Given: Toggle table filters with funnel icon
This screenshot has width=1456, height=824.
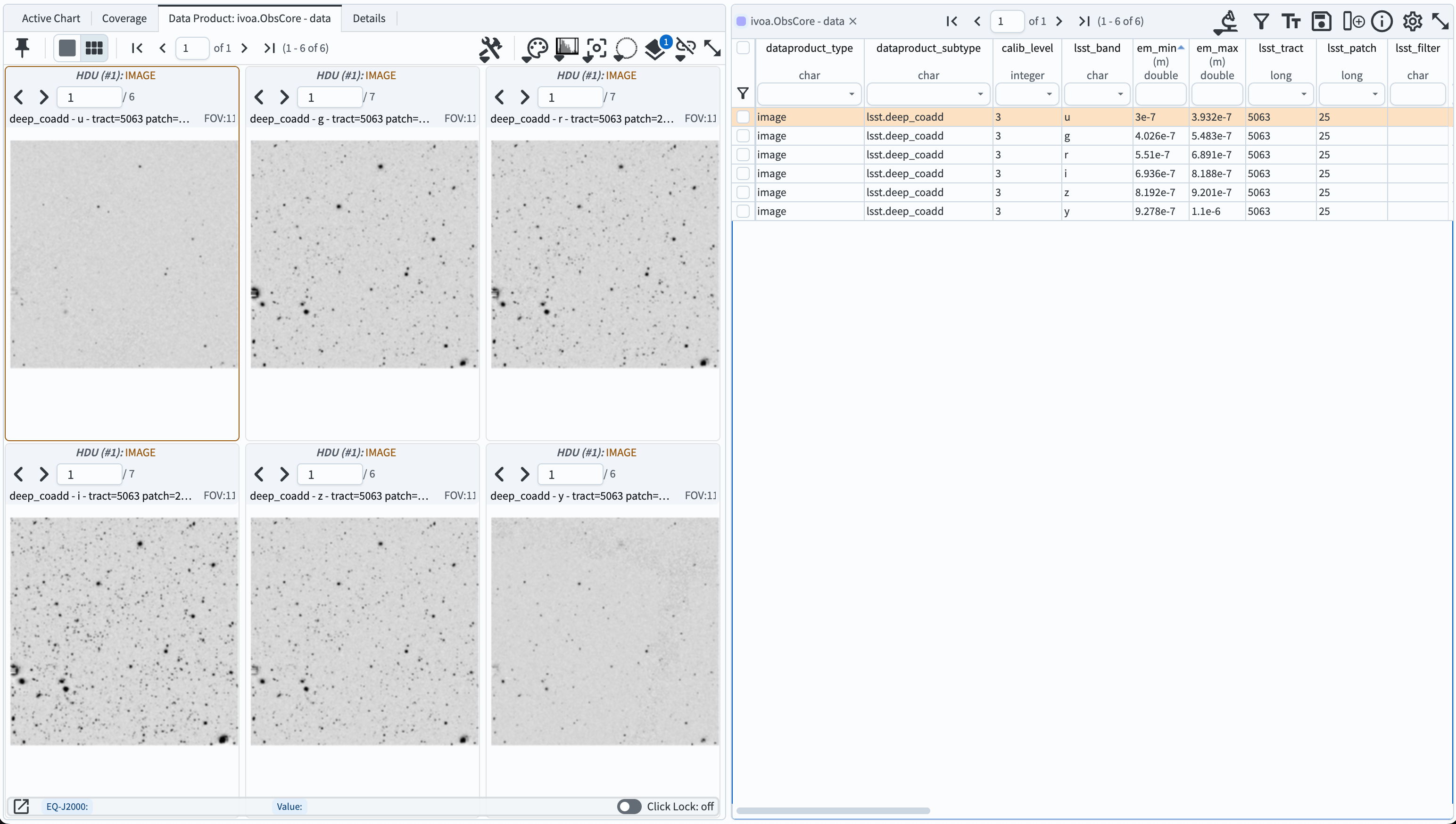Looking at the screenshot, I should (x=1261, y=22).
